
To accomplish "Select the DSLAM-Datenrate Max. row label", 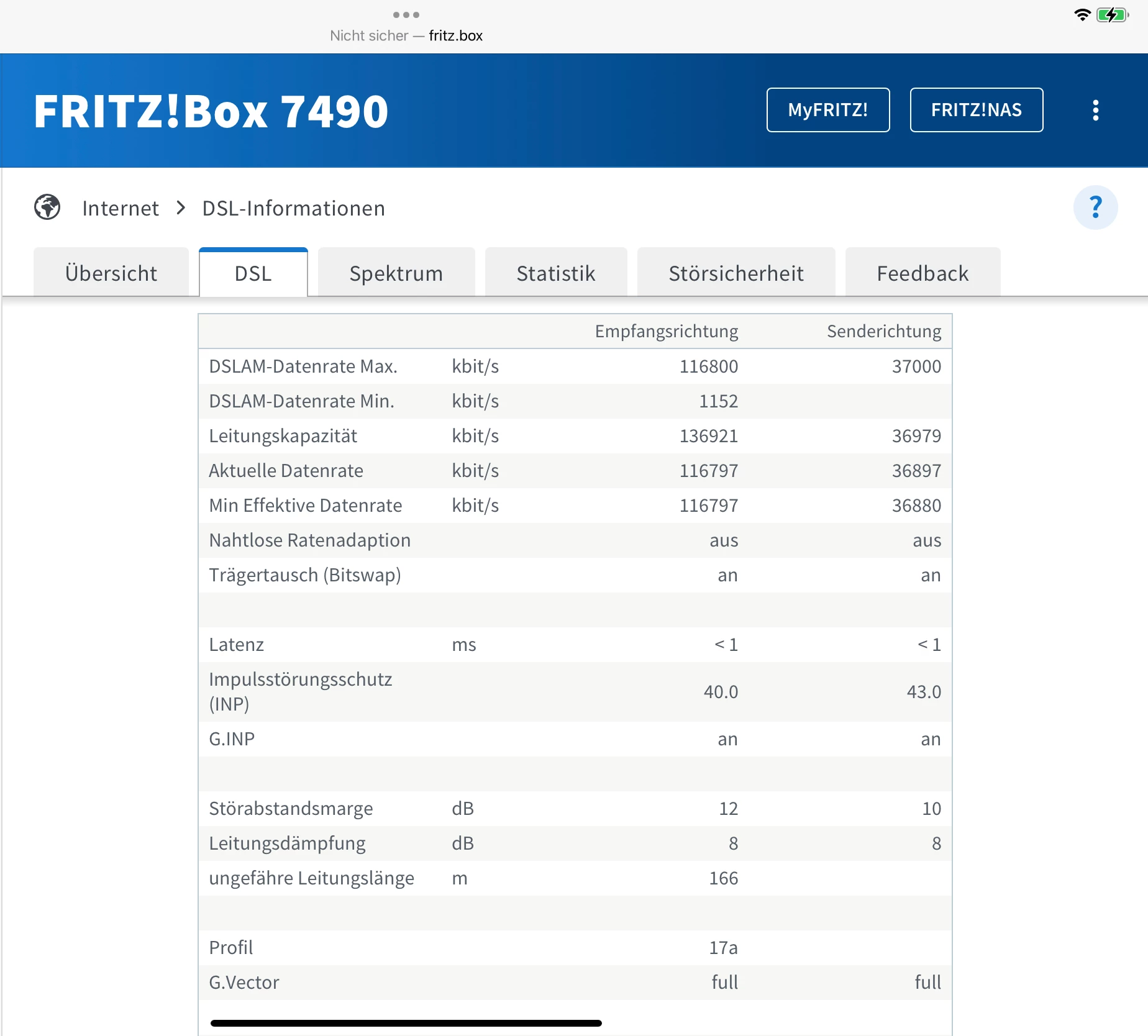I will click(x=303, y=366).
